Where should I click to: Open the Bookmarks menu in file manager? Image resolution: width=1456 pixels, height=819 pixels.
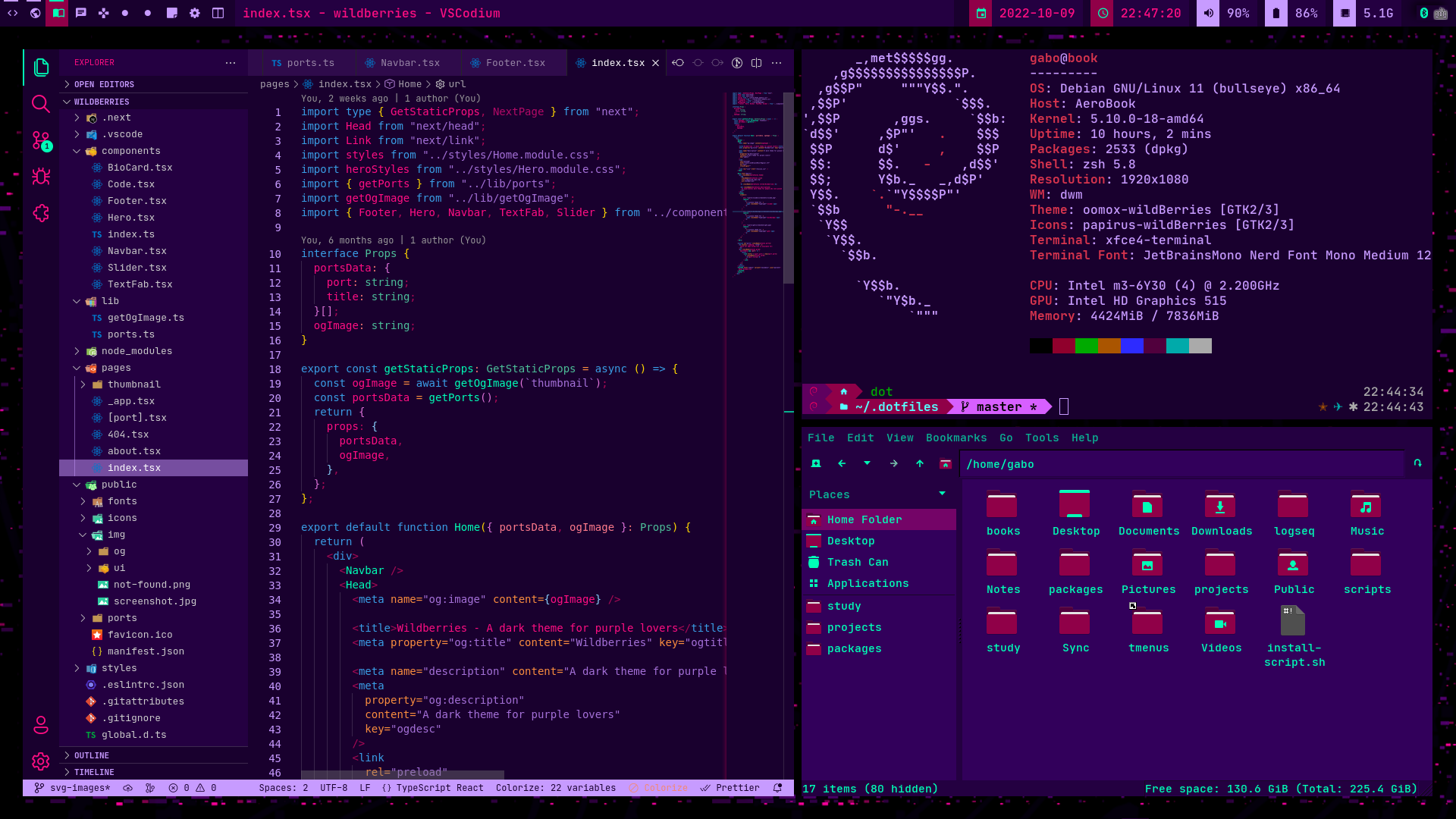click(956, 438)
